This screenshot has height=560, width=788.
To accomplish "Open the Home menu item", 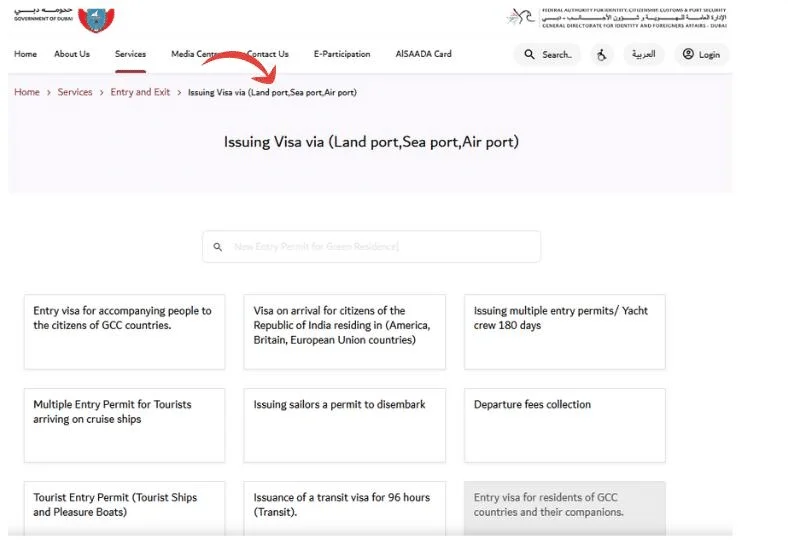I will pos(25,54).
